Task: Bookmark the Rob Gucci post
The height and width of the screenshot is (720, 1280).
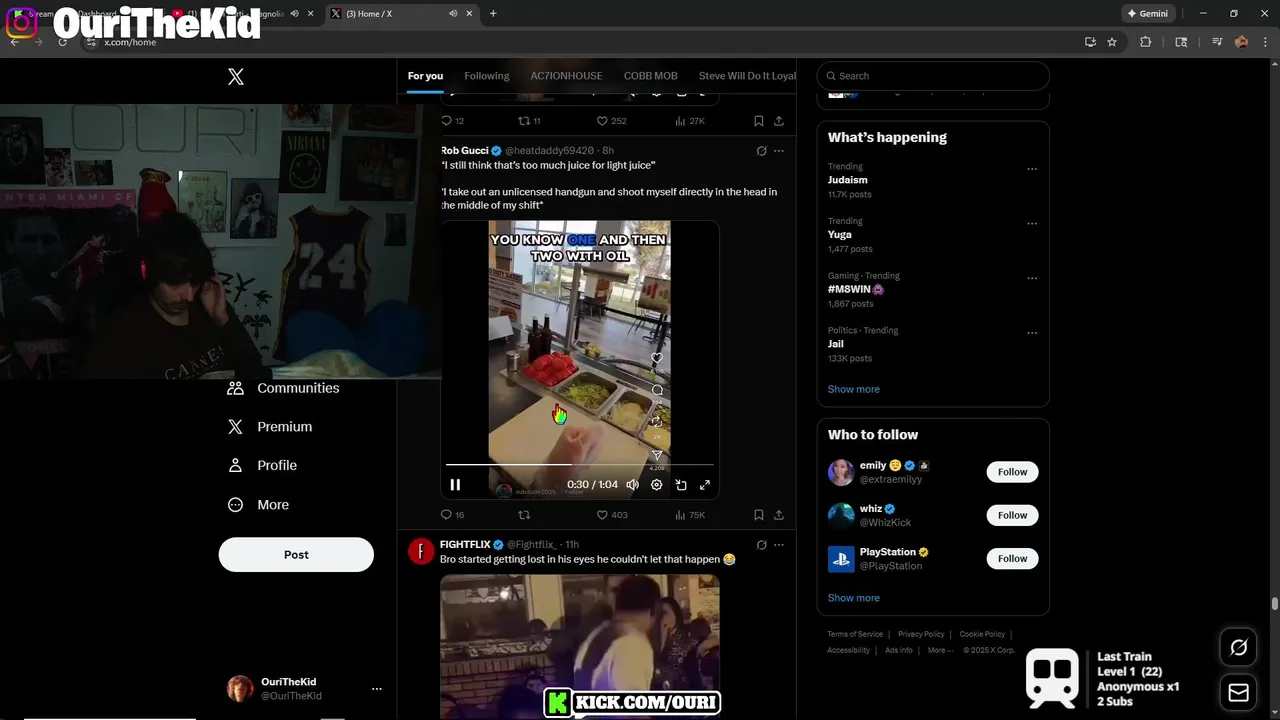Action: (759, 515)
